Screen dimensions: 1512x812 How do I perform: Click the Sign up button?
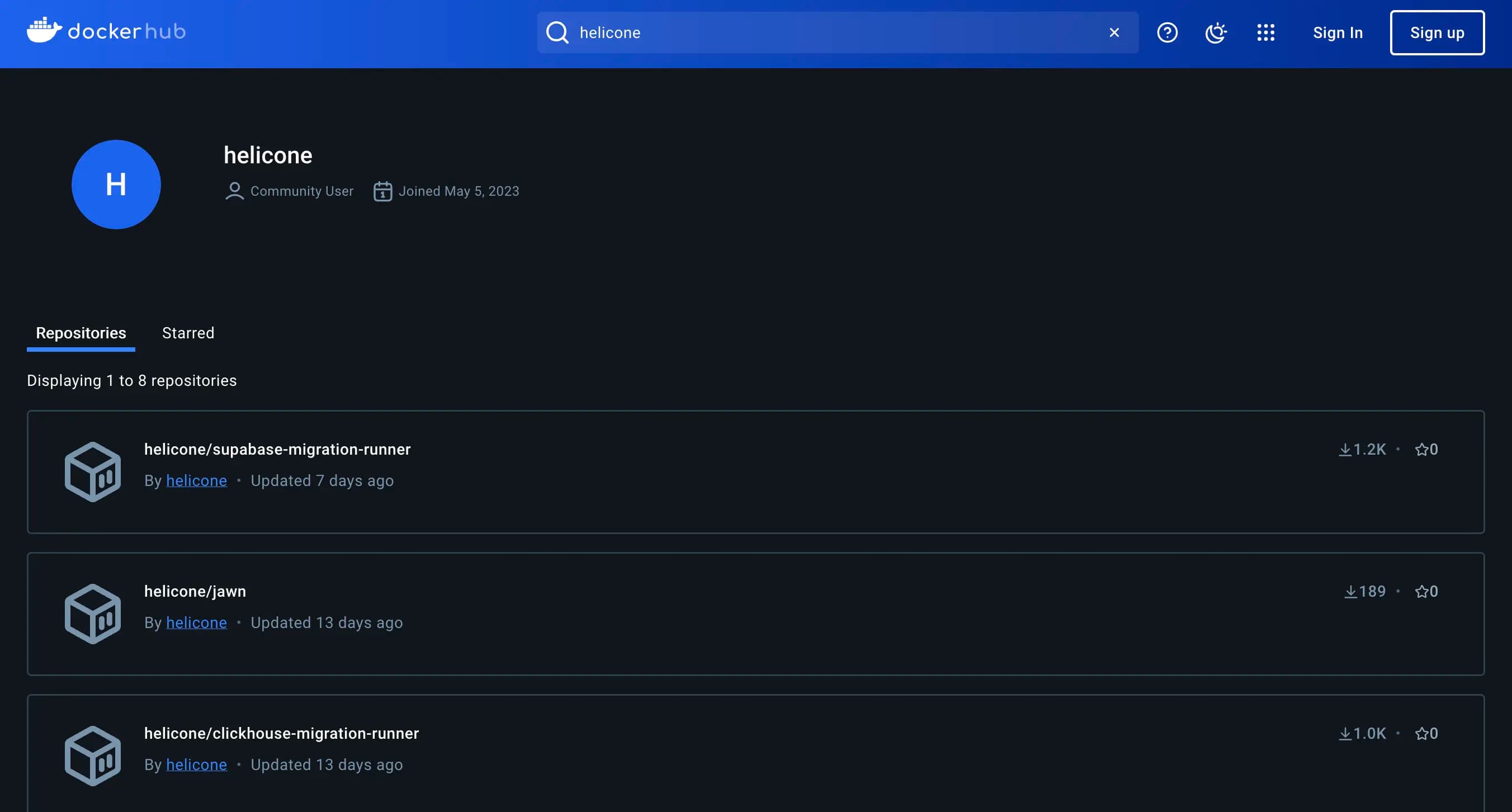coord(1437,32)
